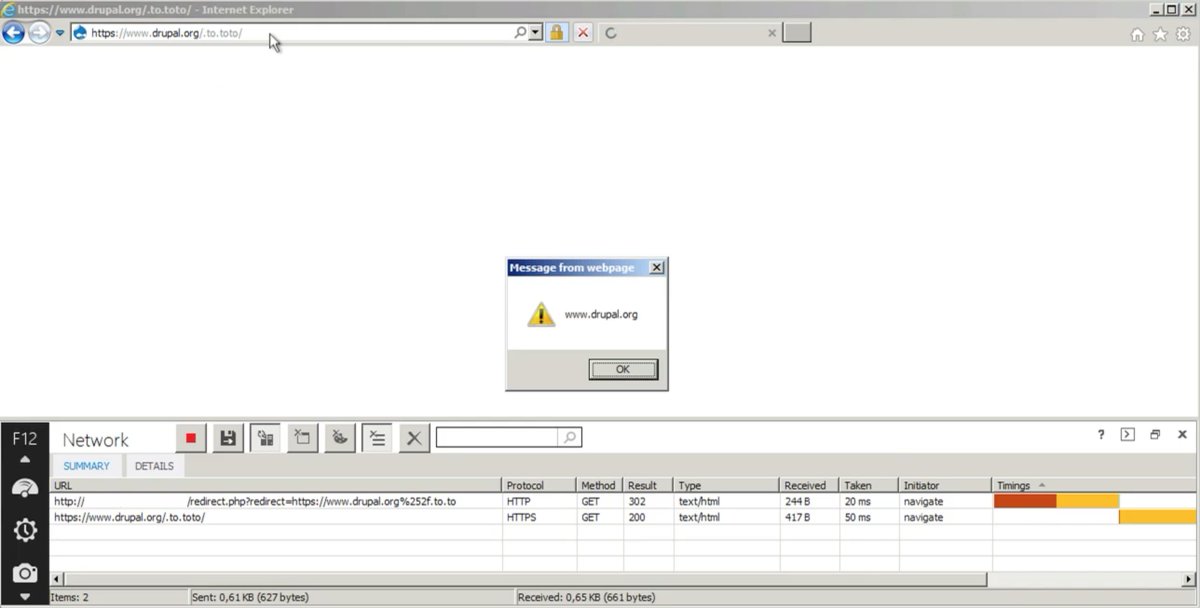The image size is (1200, 608).
Task: Click the 302 result cell
Action: point(649,501)
